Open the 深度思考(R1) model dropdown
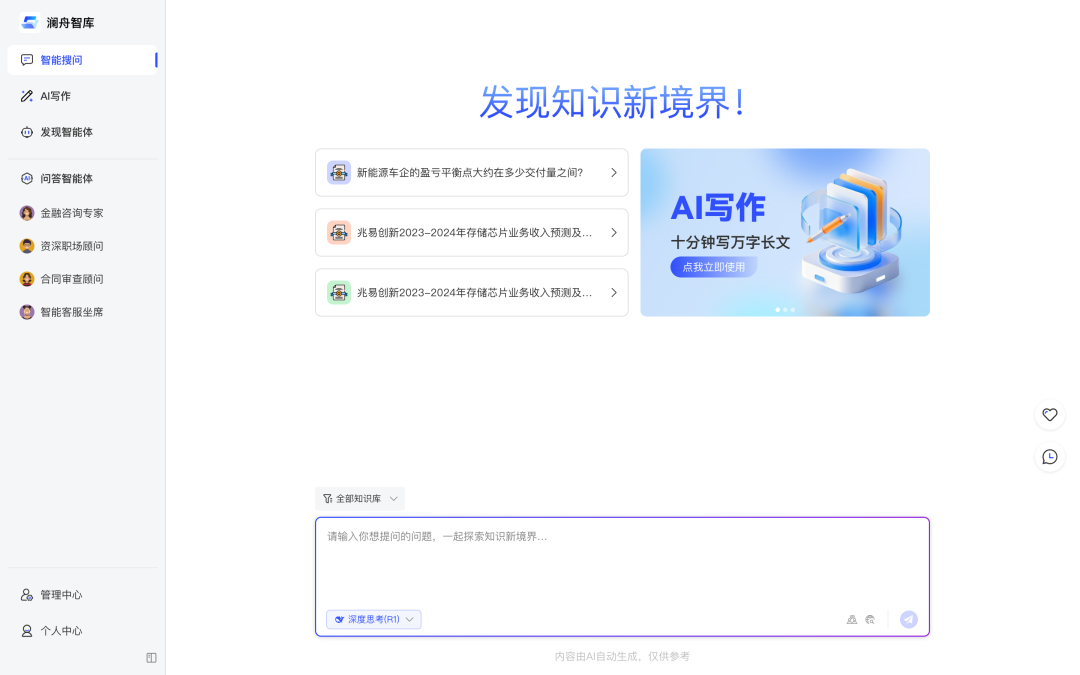This screenshot has height=675, width=1080. click(373, 619)
